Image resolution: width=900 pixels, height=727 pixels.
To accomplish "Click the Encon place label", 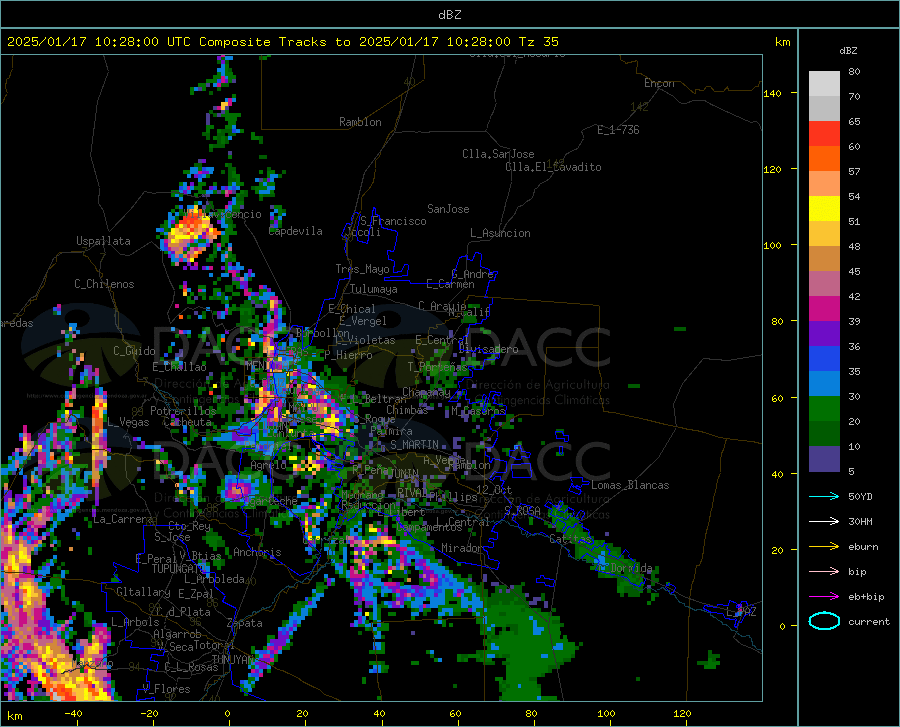I will point(659,83).
